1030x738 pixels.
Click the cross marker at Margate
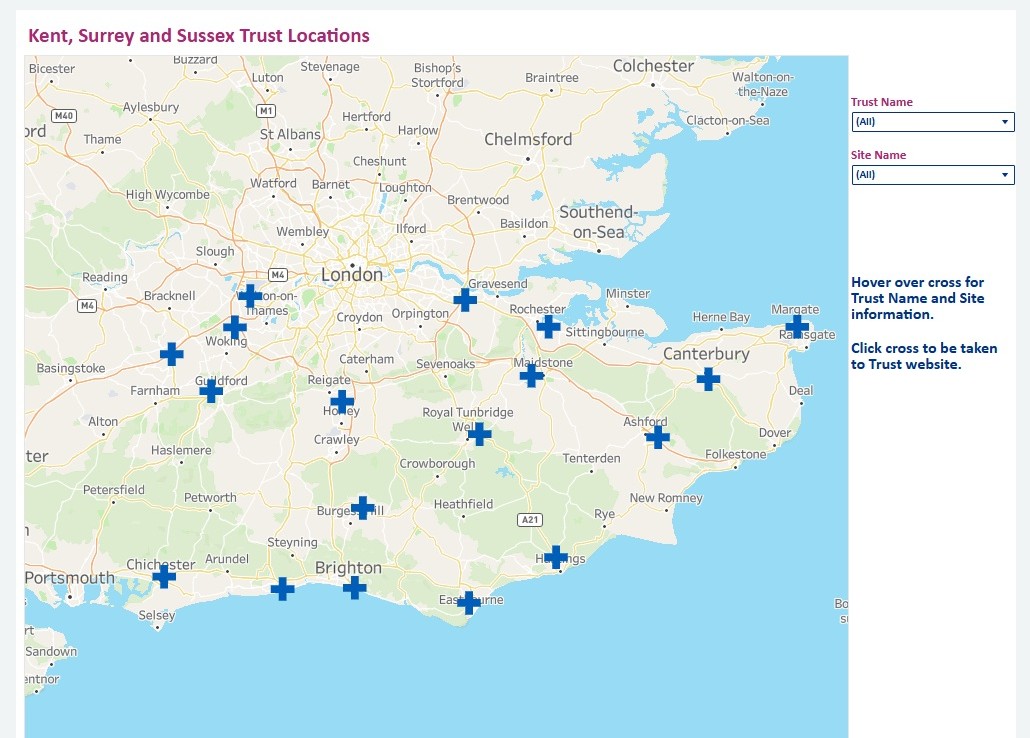click(x=797, y=327)
